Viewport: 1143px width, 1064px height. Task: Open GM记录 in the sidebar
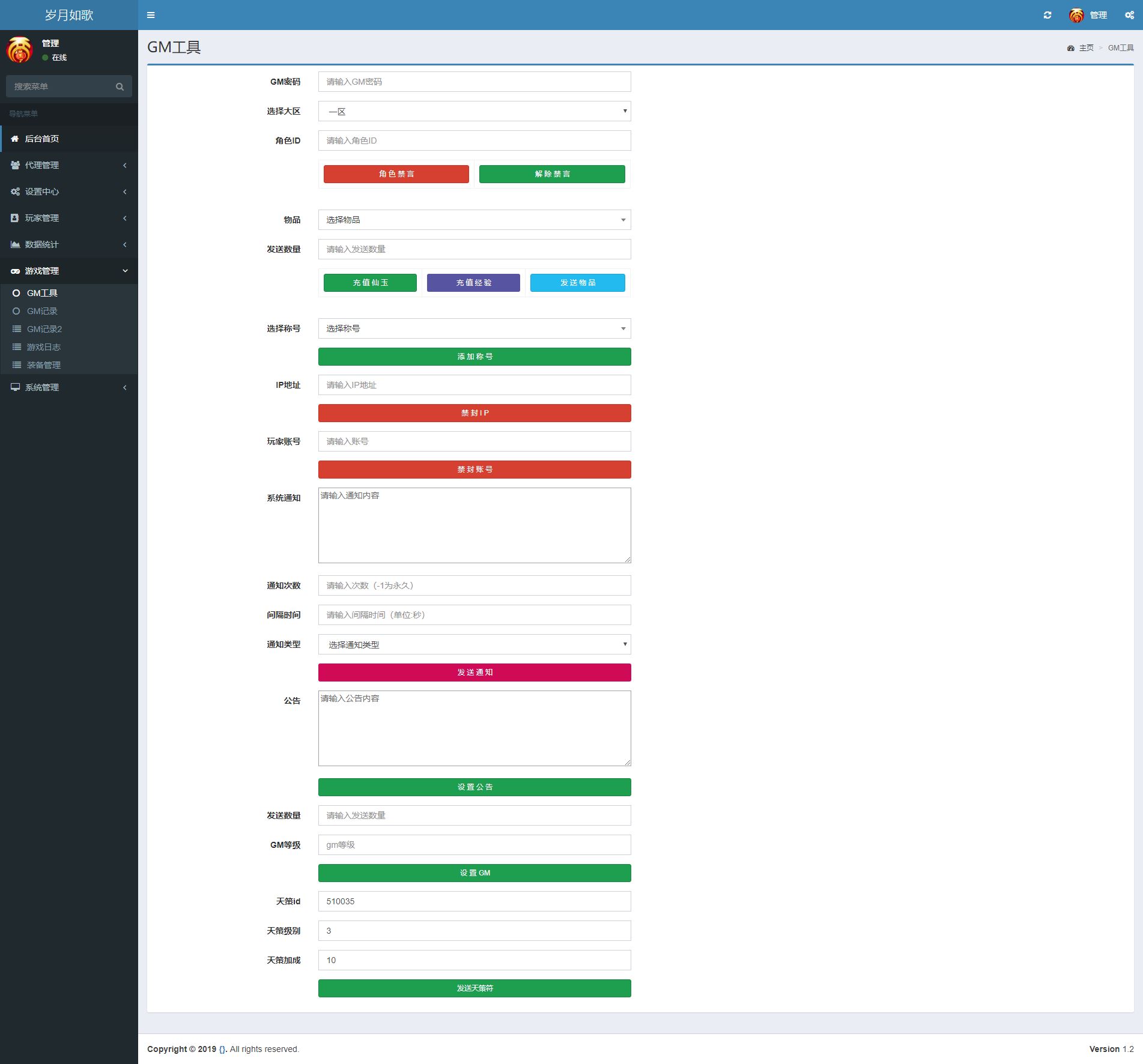pos(42,311)
